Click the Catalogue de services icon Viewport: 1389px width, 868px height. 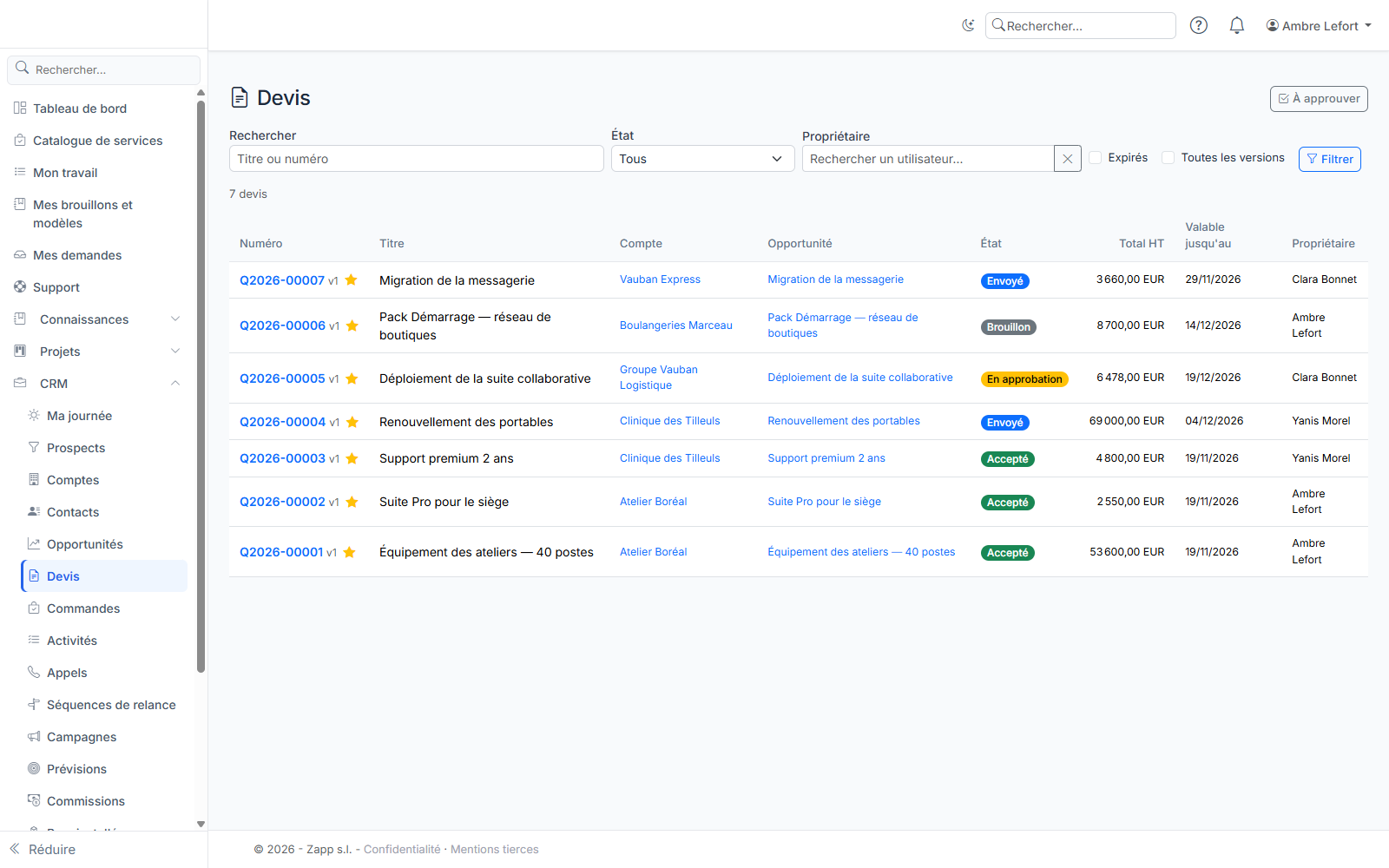pyautogui.click(x=20, y=140)
